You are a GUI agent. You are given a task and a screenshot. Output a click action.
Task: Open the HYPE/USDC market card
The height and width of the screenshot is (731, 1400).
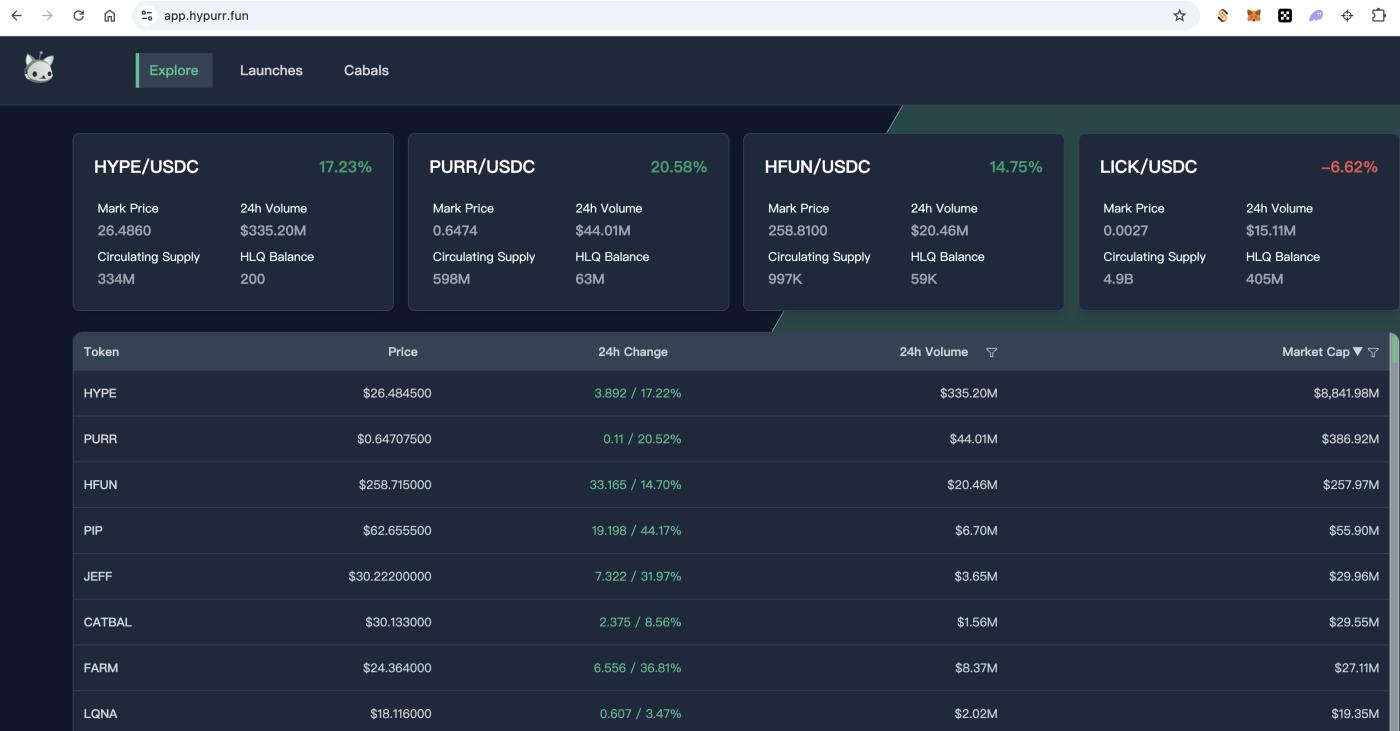click(233, 220)
